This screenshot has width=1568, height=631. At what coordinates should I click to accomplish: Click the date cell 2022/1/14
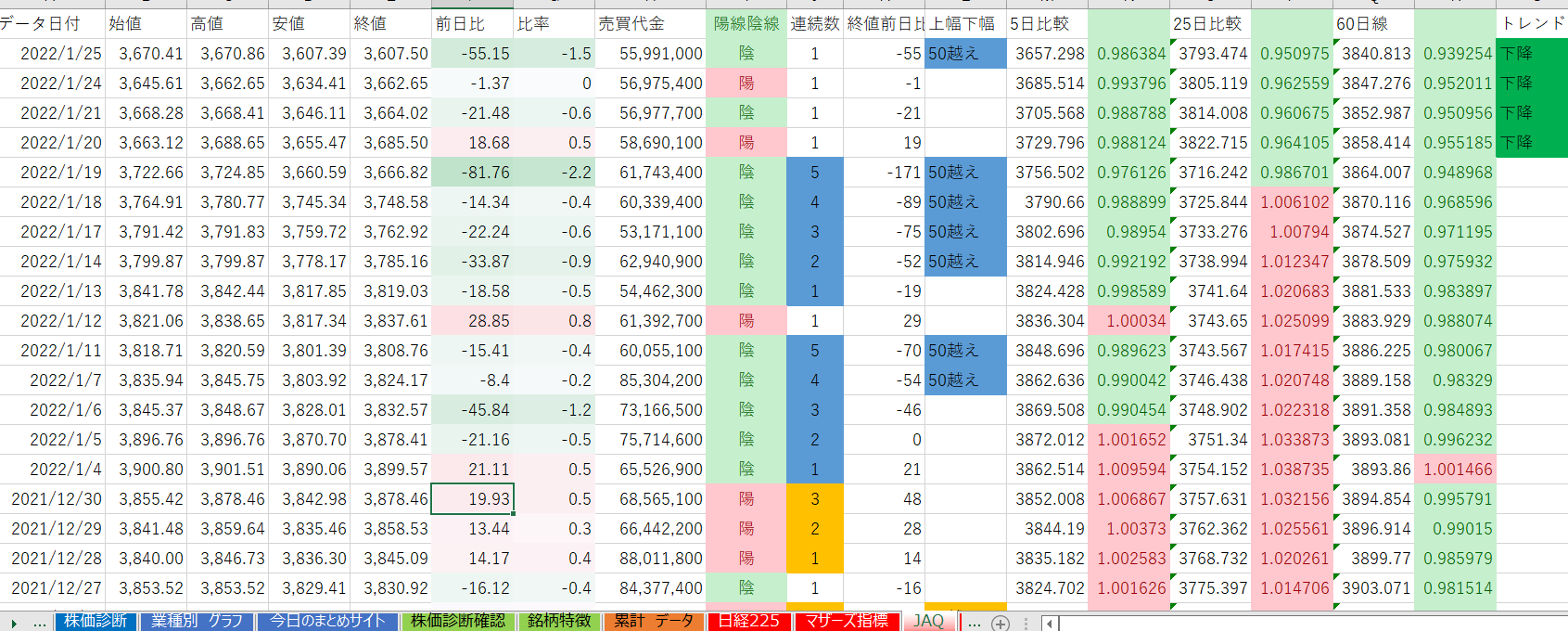tap(52, 262)
